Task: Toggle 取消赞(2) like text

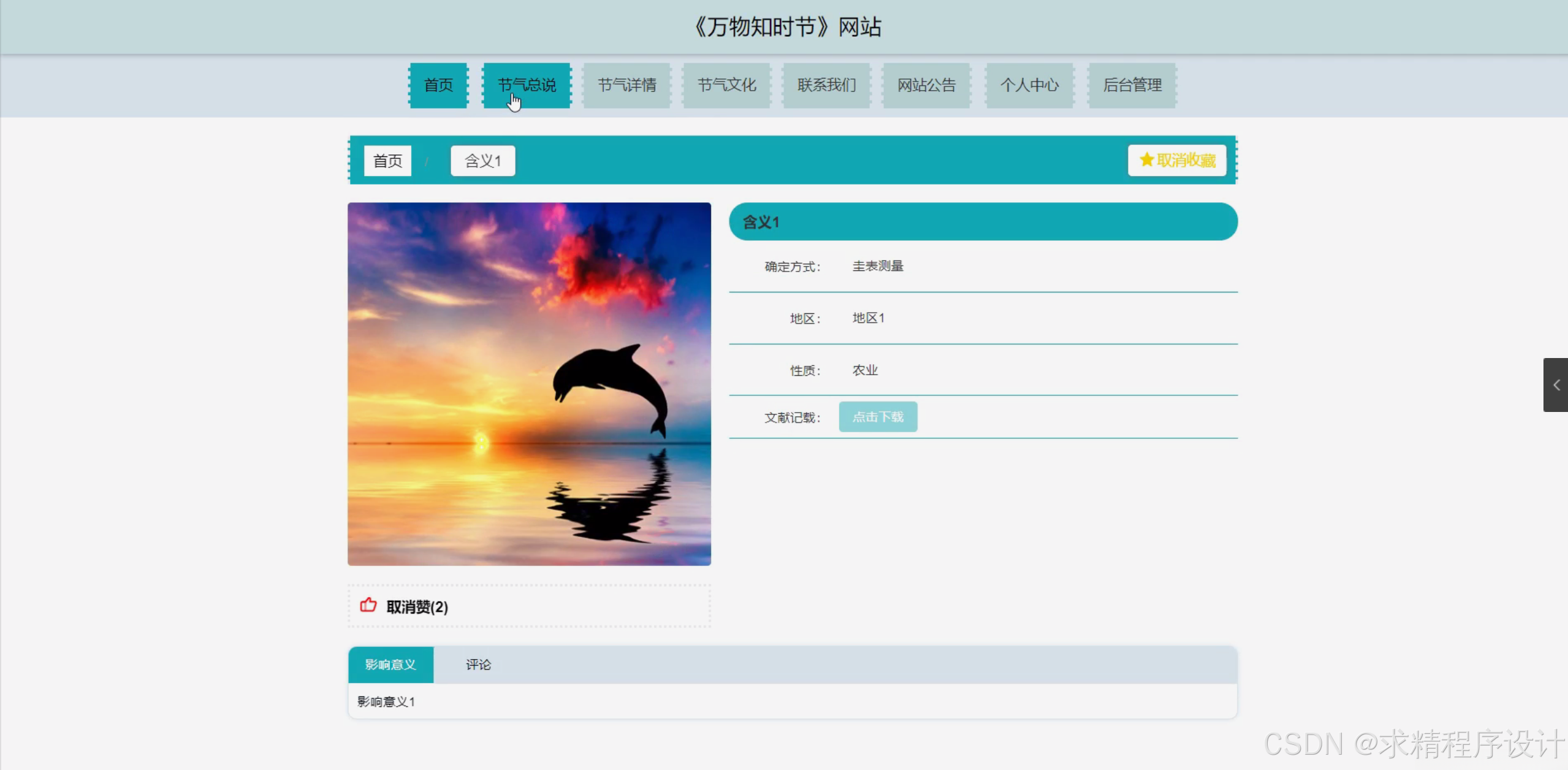Action: pyautogui.click(x=417, y=607)
